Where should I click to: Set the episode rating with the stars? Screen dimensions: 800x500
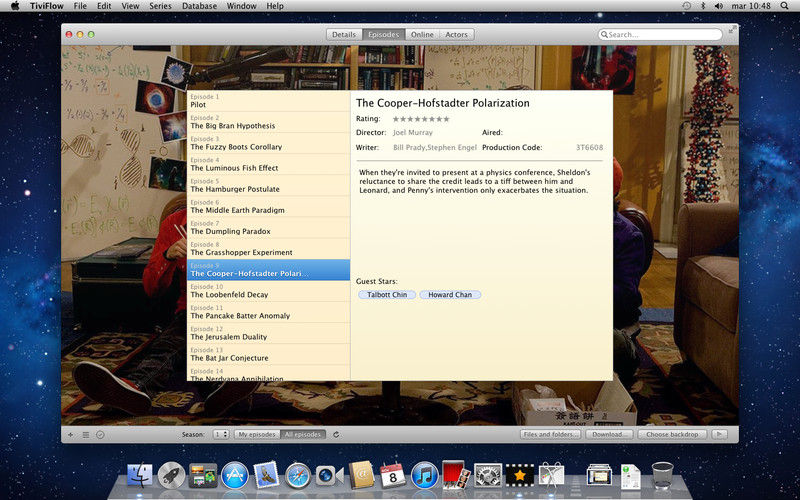pos(421,119)
